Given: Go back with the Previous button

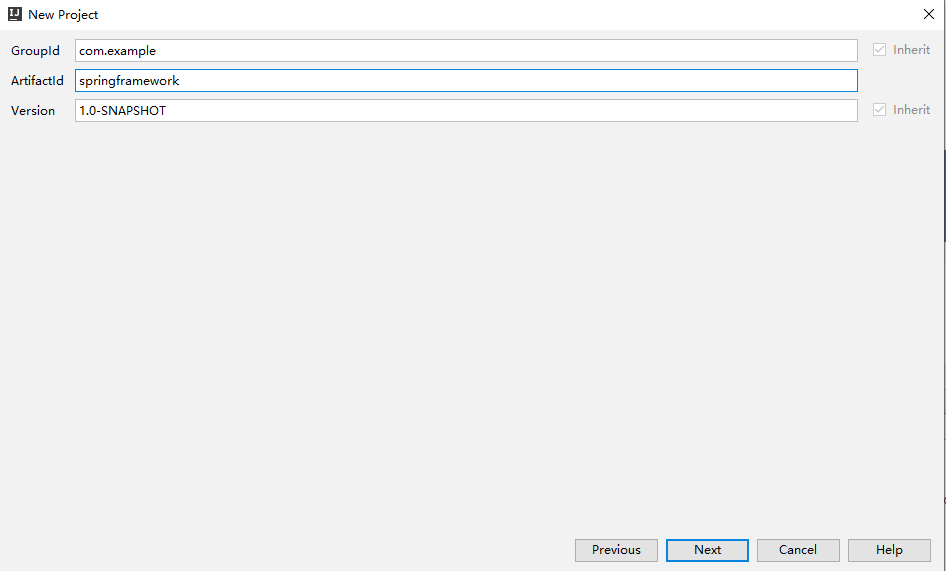Looking at the screenshot, I should [616, 550].
